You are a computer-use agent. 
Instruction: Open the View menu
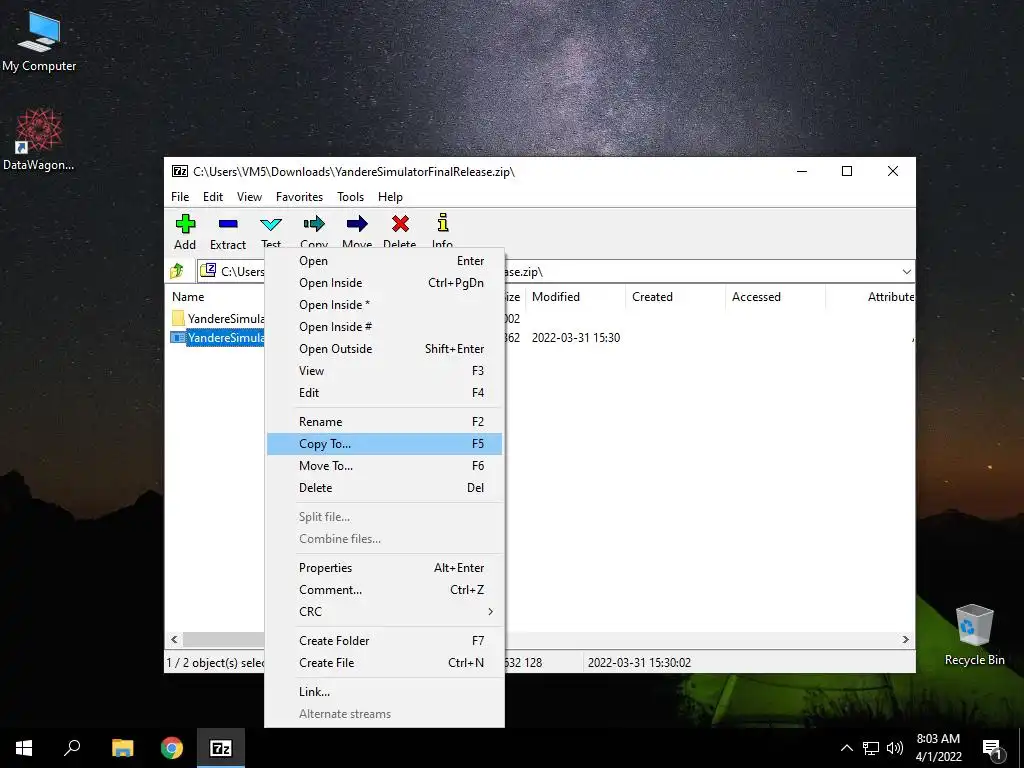click(x=249, y=197)
